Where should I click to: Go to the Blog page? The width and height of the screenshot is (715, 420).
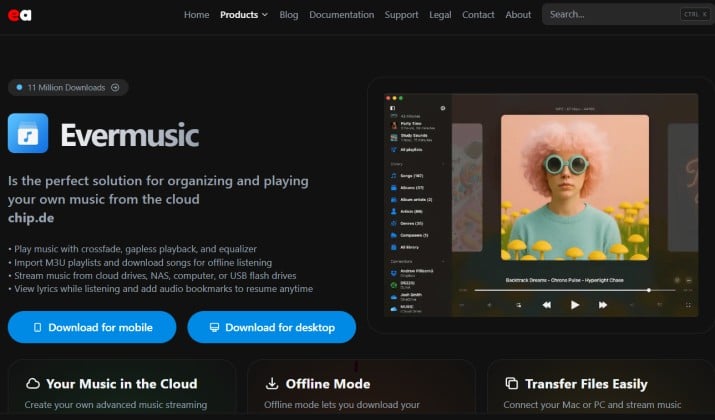pos(289,15)
